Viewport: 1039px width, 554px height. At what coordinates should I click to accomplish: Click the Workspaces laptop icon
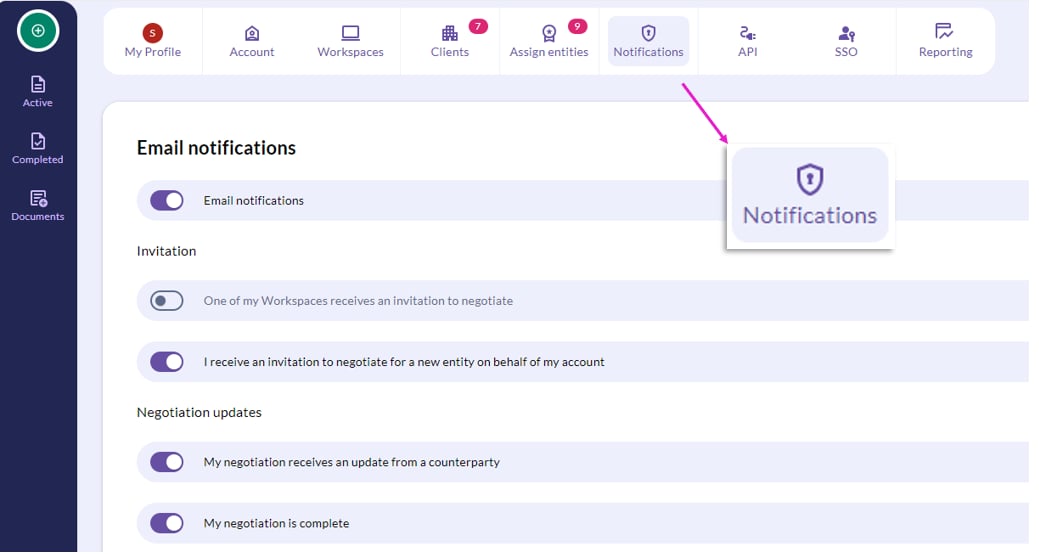[351, 33]
